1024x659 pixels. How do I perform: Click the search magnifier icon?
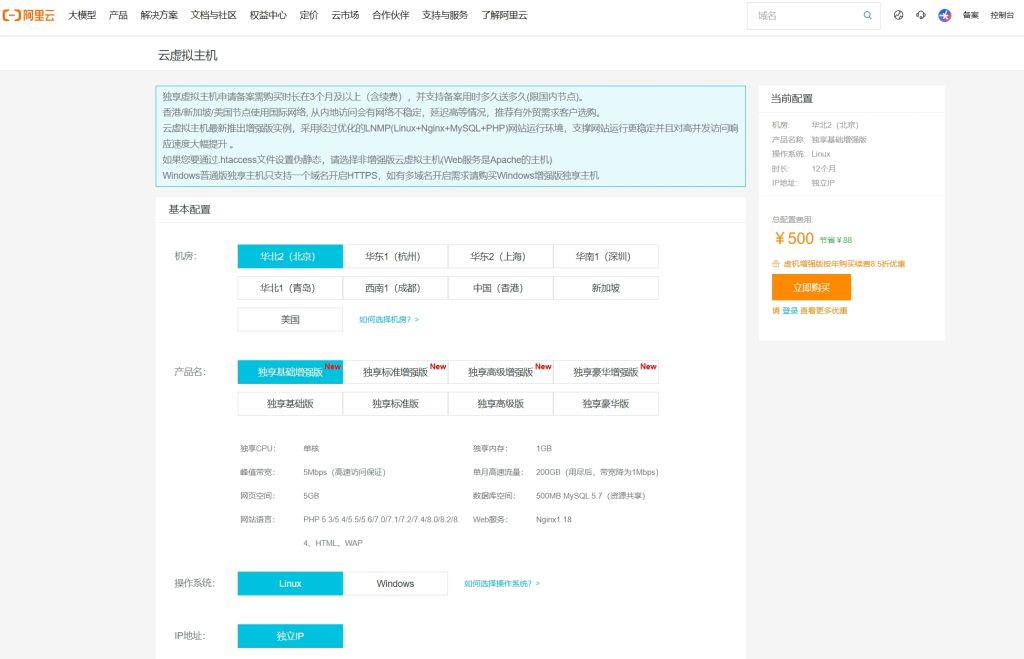[867, 15]
